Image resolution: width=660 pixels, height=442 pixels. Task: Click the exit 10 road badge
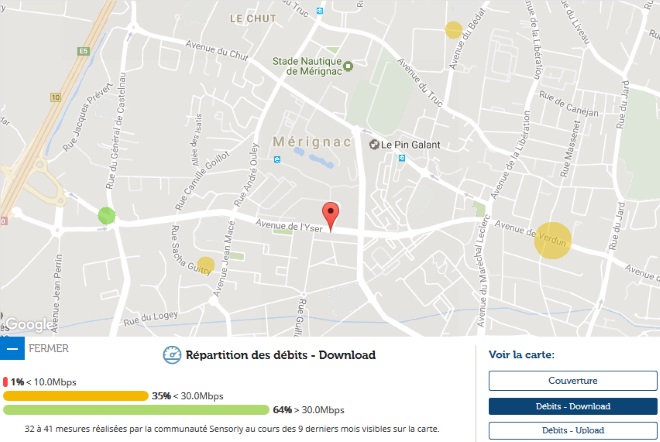pyautogui.click(x=56, y=98)
